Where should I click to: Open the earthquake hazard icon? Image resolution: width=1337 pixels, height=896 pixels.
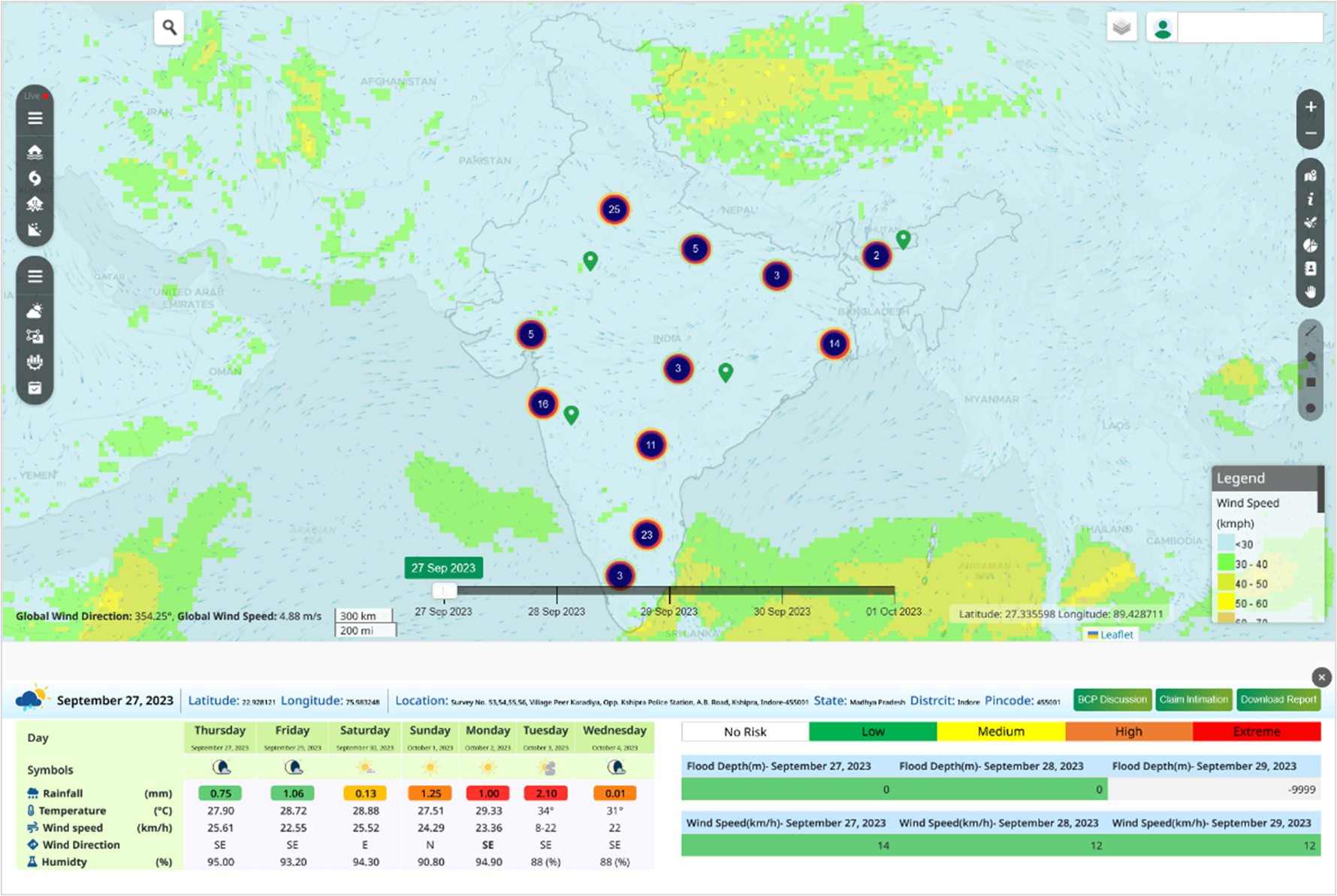pyautogui.click(x=35, y=204)
